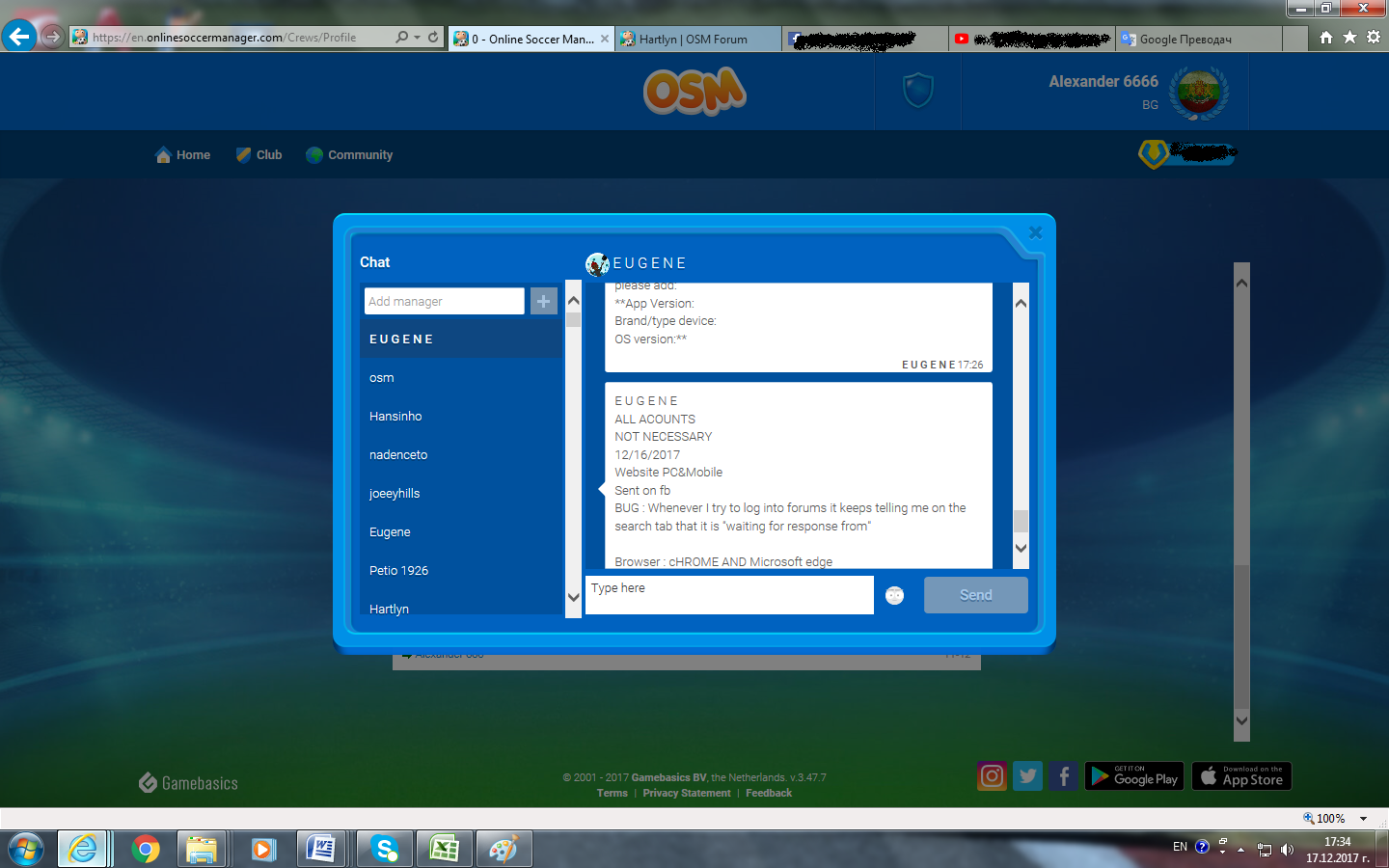Open the shield crew icon in header
The height and width of the screenshot is (868, 1389).
(x=917, y=91)
